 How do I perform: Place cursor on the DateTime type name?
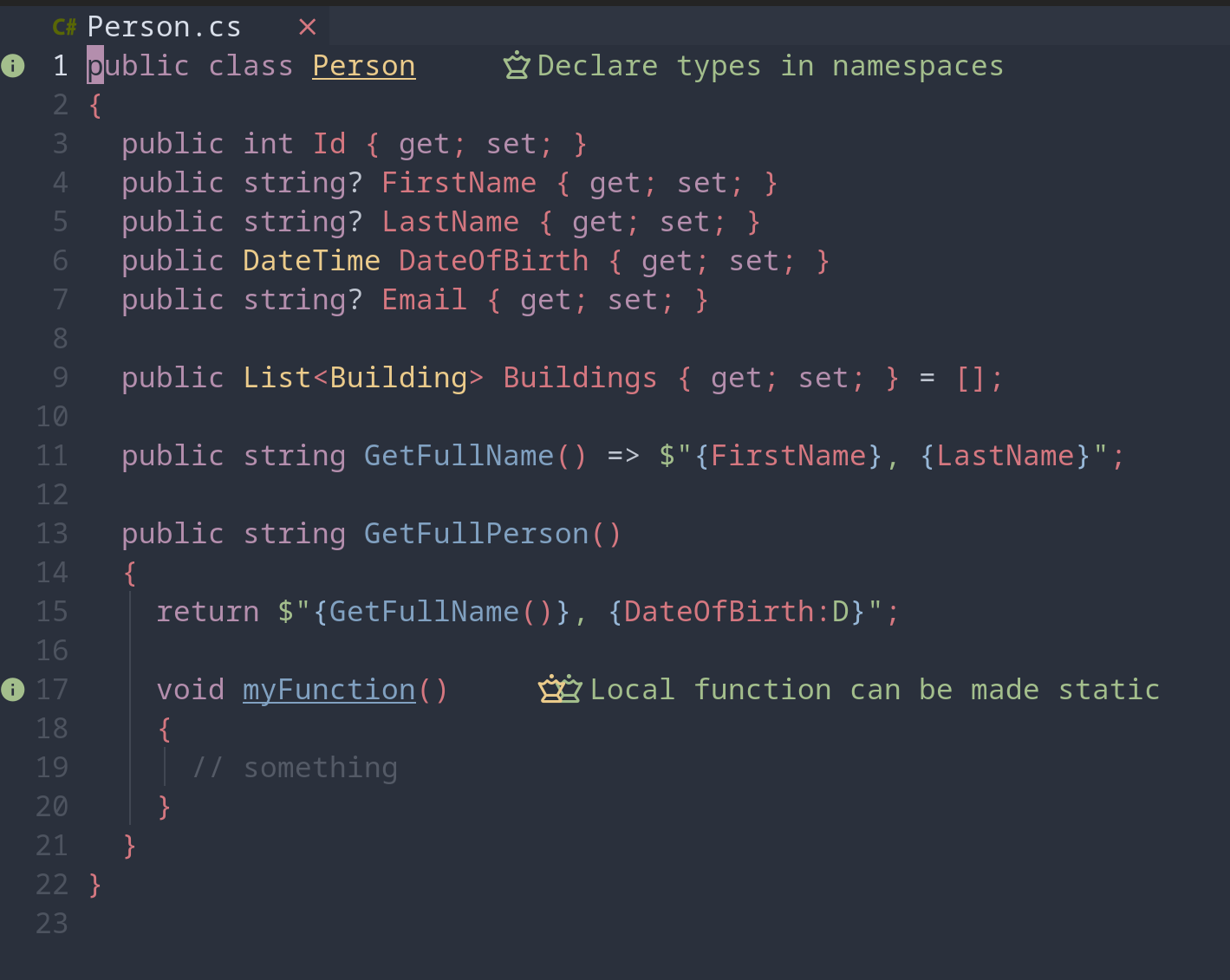(x=311, y=262)
